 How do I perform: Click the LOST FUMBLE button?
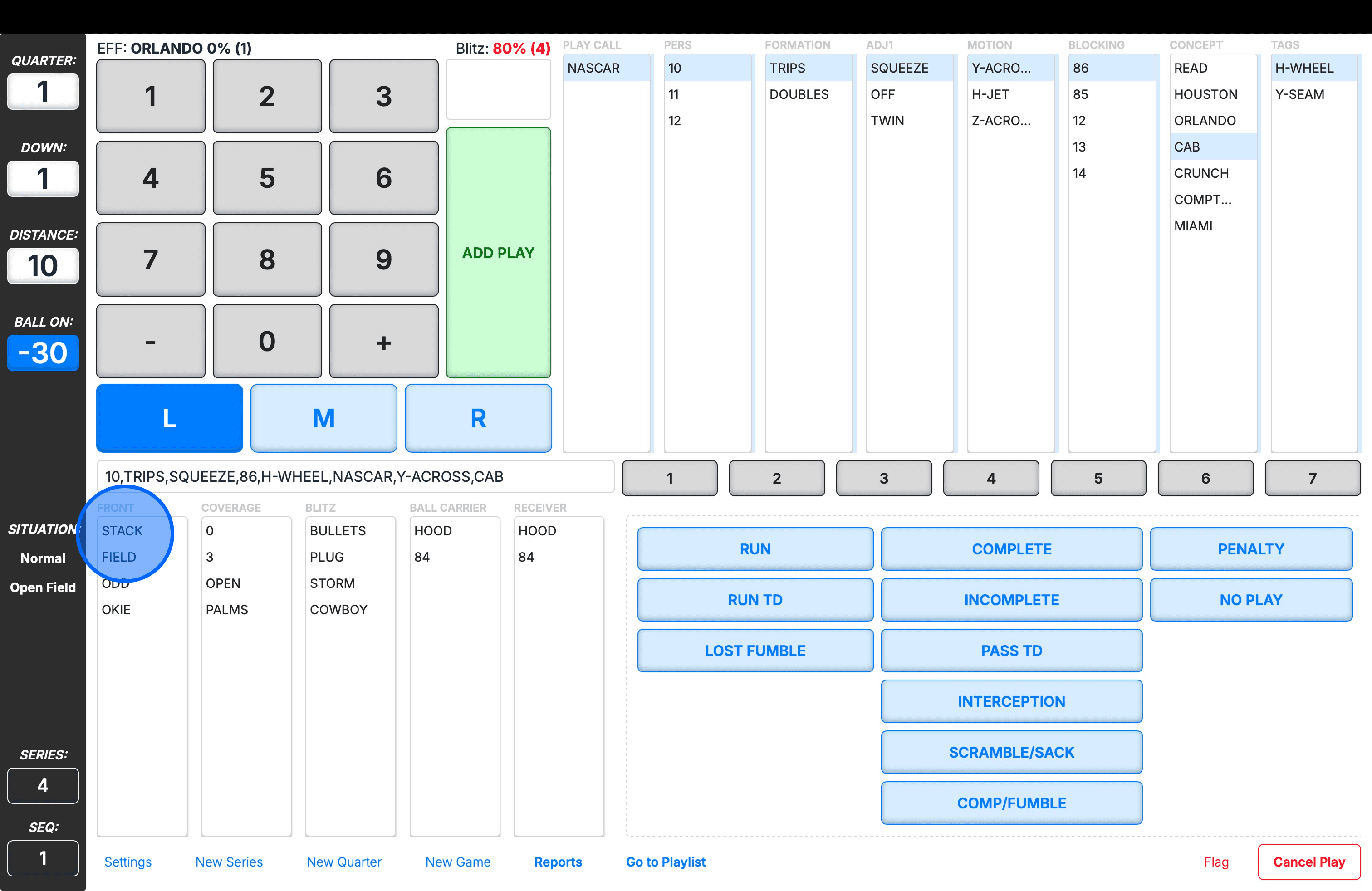(755, 650)
